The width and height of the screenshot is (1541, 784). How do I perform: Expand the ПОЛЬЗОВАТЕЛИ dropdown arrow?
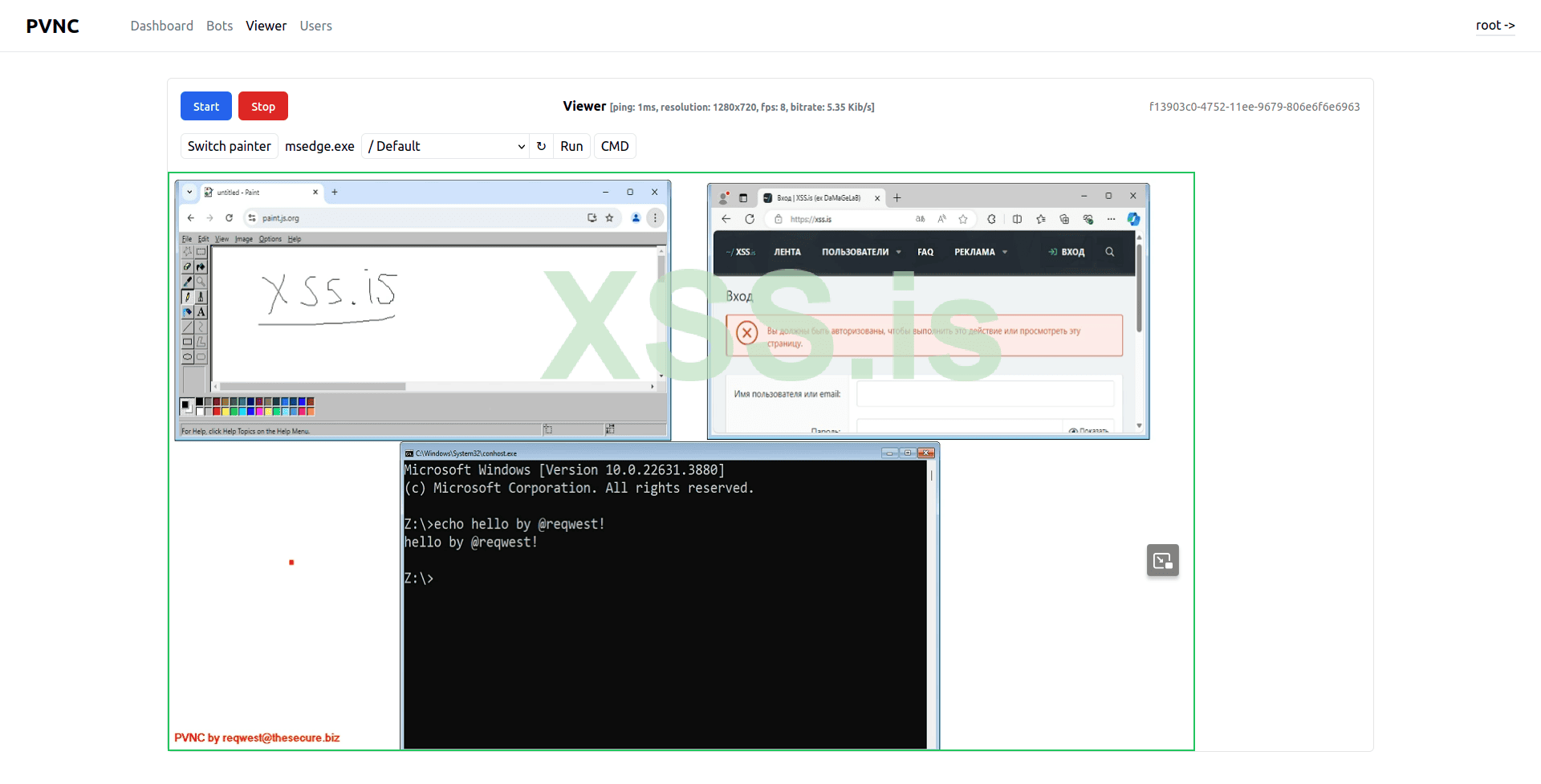899,252
